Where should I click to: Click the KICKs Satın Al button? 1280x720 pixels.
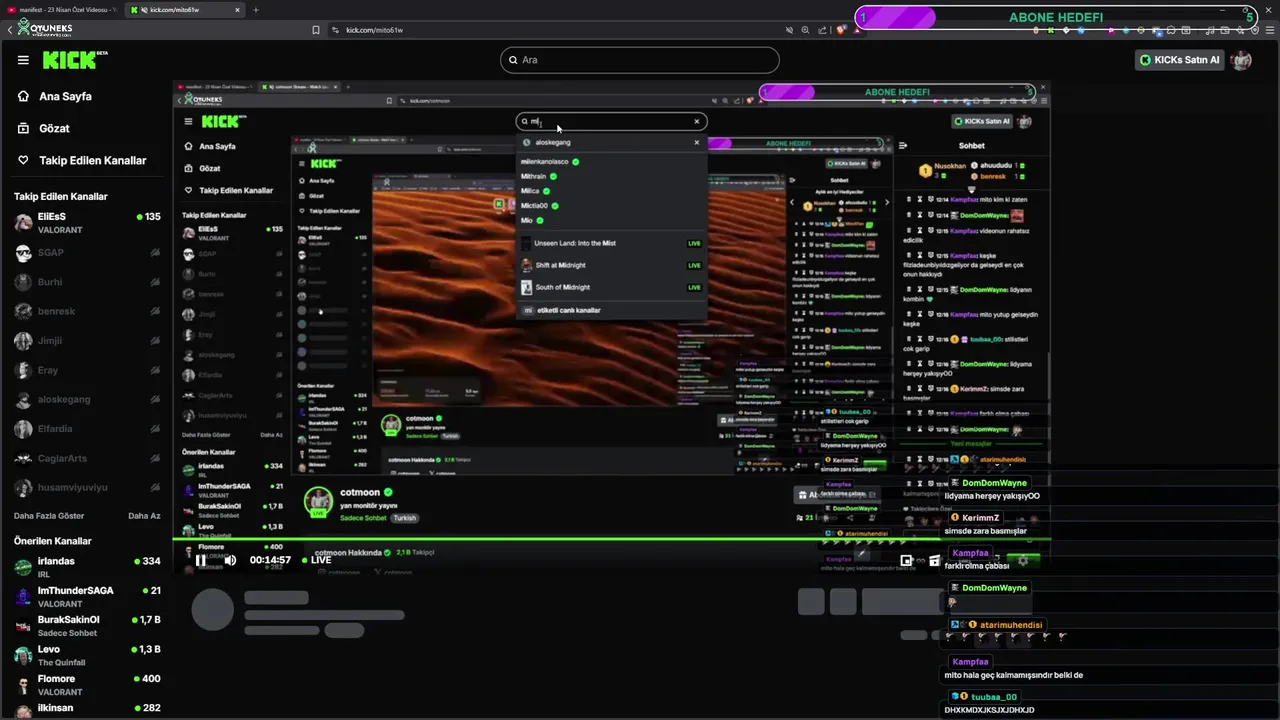point(1180,60)
